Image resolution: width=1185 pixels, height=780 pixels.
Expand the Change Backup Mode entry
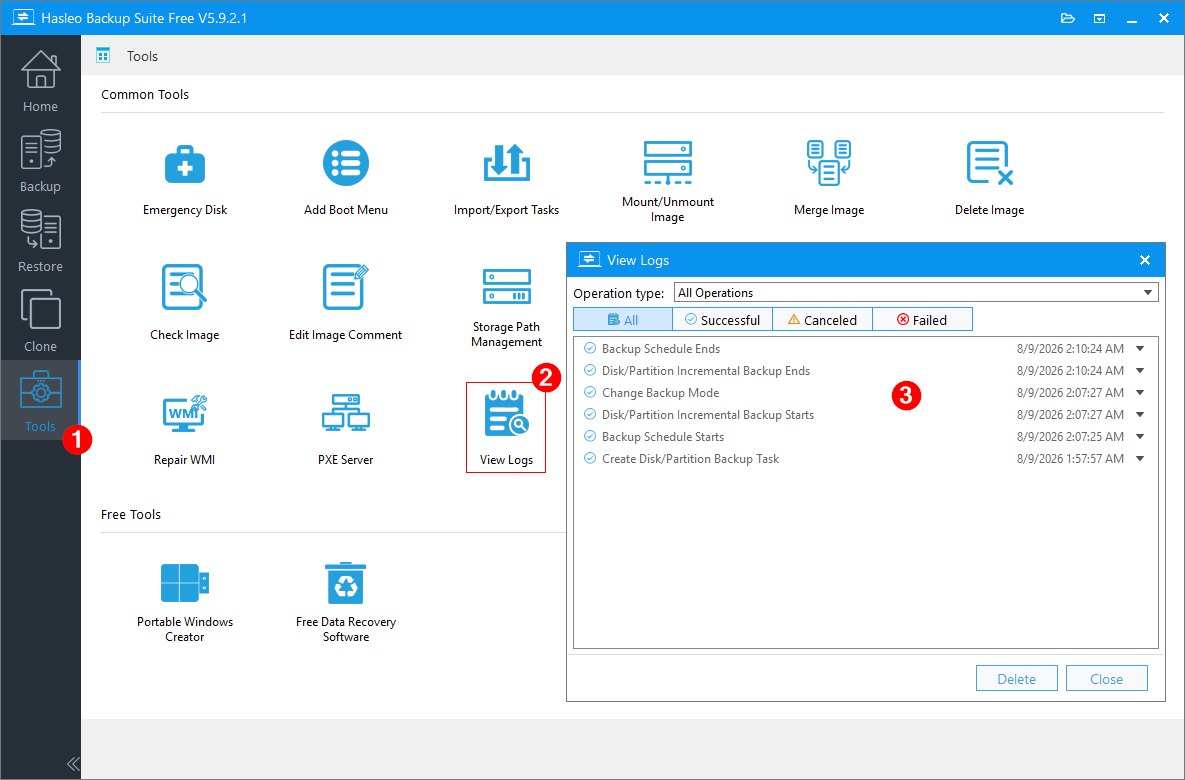tap(1140, 392)
